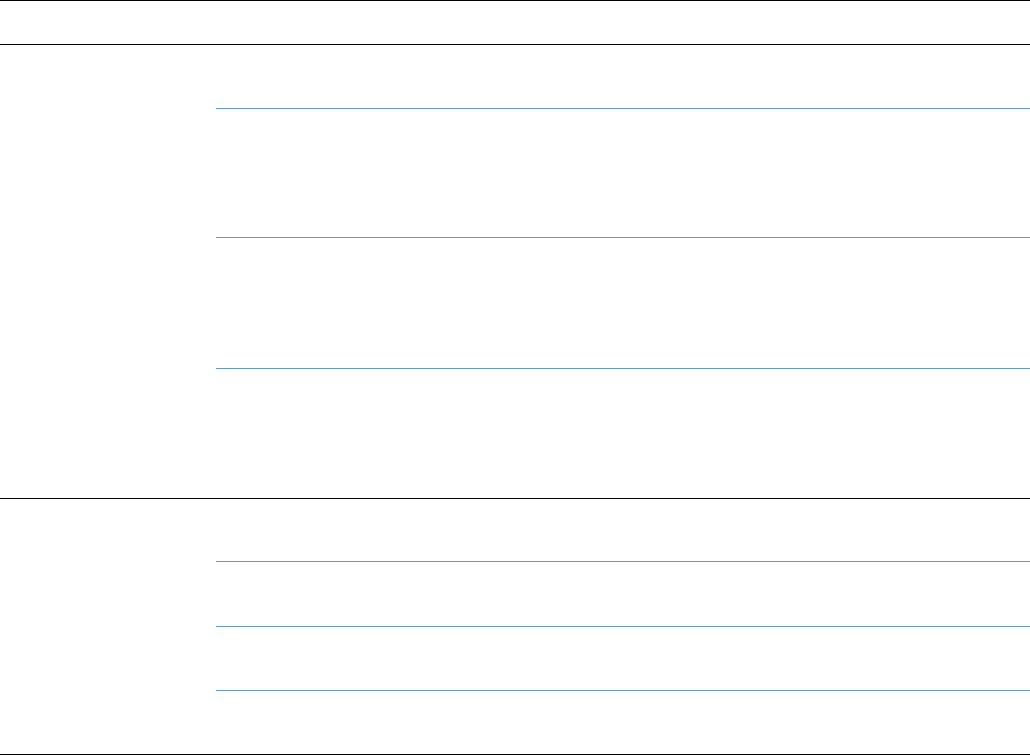This screenshot has height=755, width=1030.
Task: Click the black divider between the two sections
Action: click(515, 497)
